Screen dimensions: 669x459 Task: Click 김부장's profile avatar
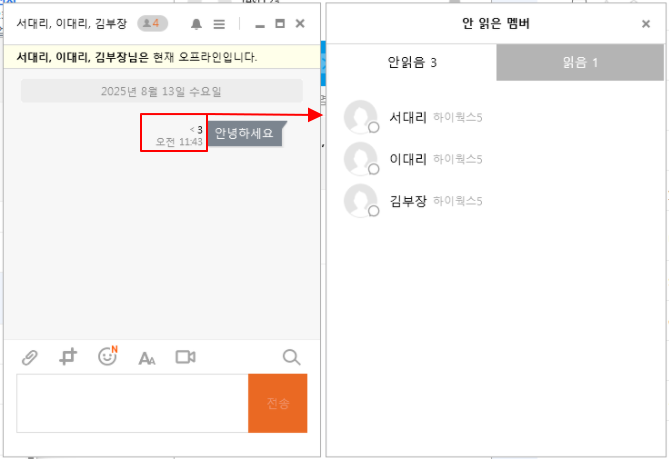coord(360,201)
